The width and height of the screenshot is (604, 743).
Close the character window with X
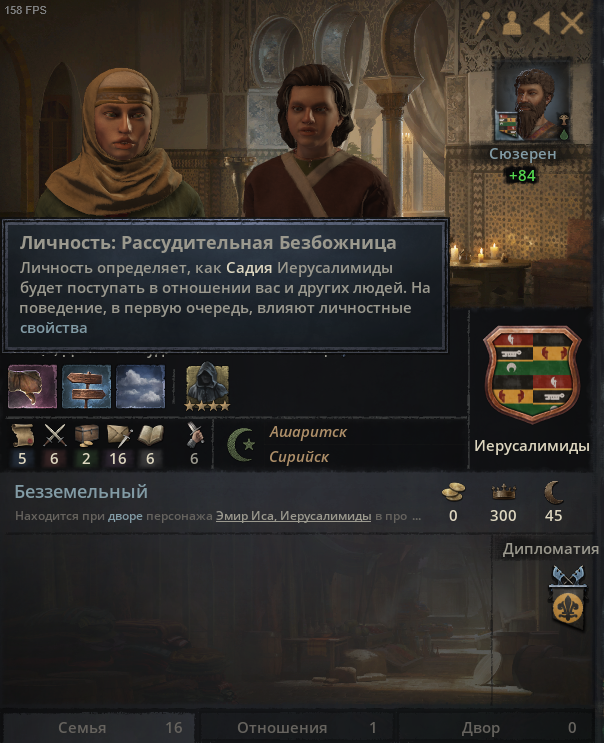pos(571,23)
